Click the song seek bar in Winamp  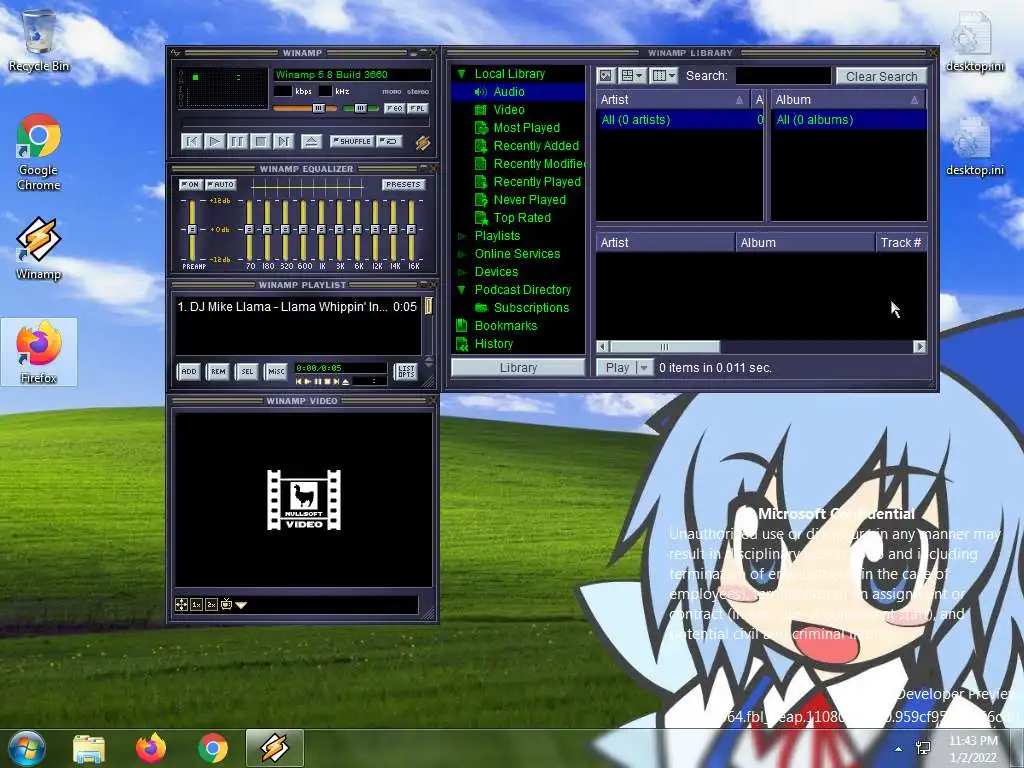point(305,122)
